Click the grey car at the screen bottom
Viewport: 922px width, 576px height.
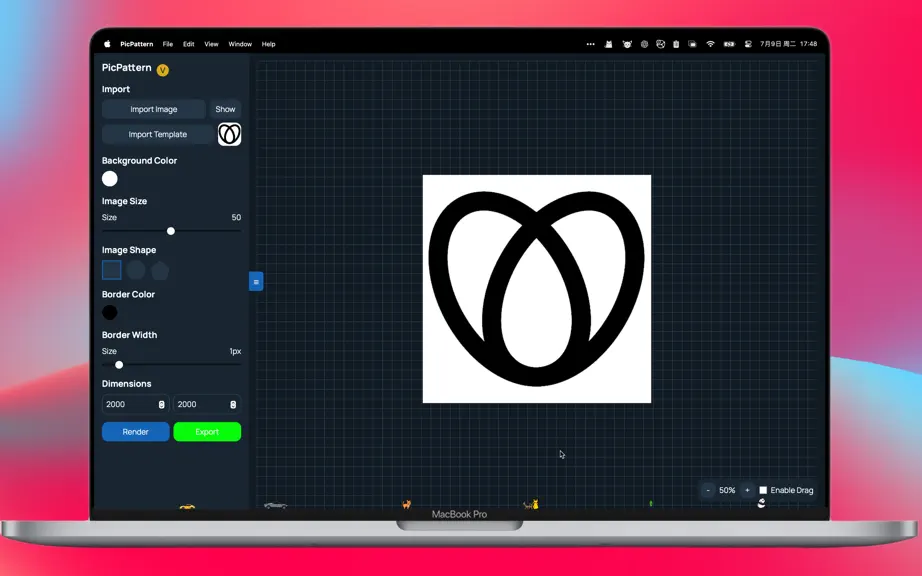point(275,505)
